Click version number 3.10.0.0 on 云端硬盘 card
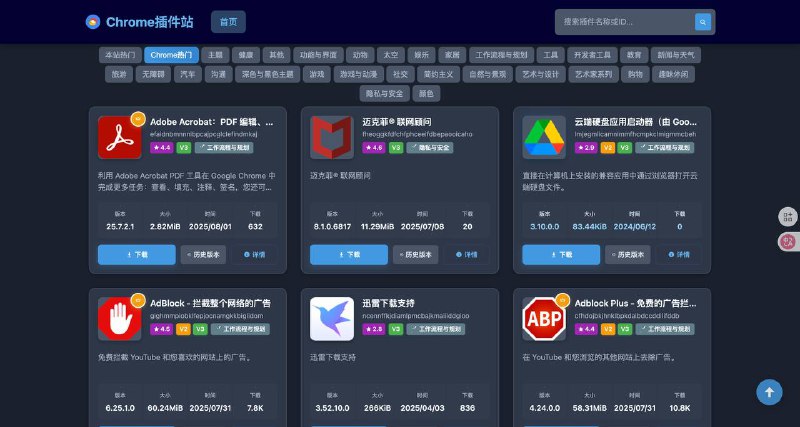The image size is (800, 427). [544, 227]
